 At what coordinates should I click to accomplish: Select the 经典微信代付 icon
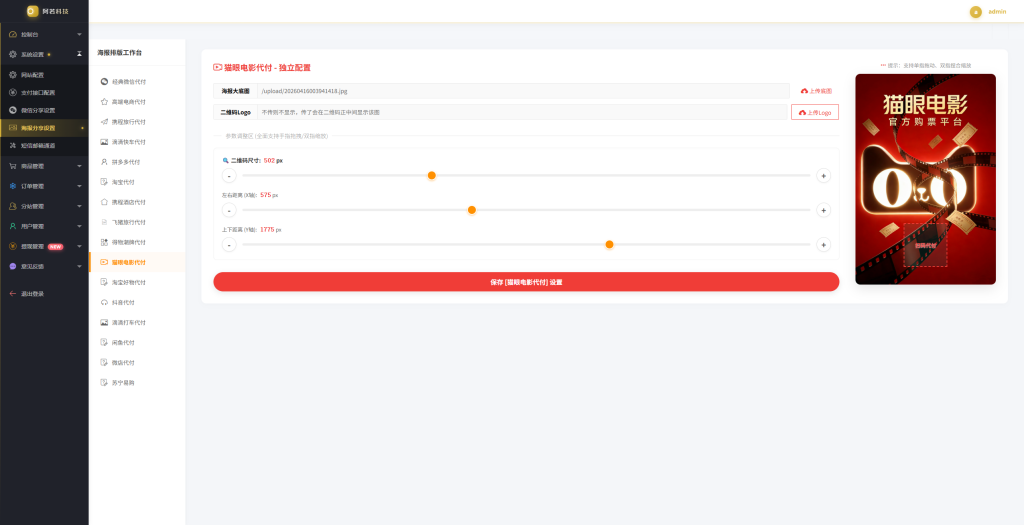(104, 82)
